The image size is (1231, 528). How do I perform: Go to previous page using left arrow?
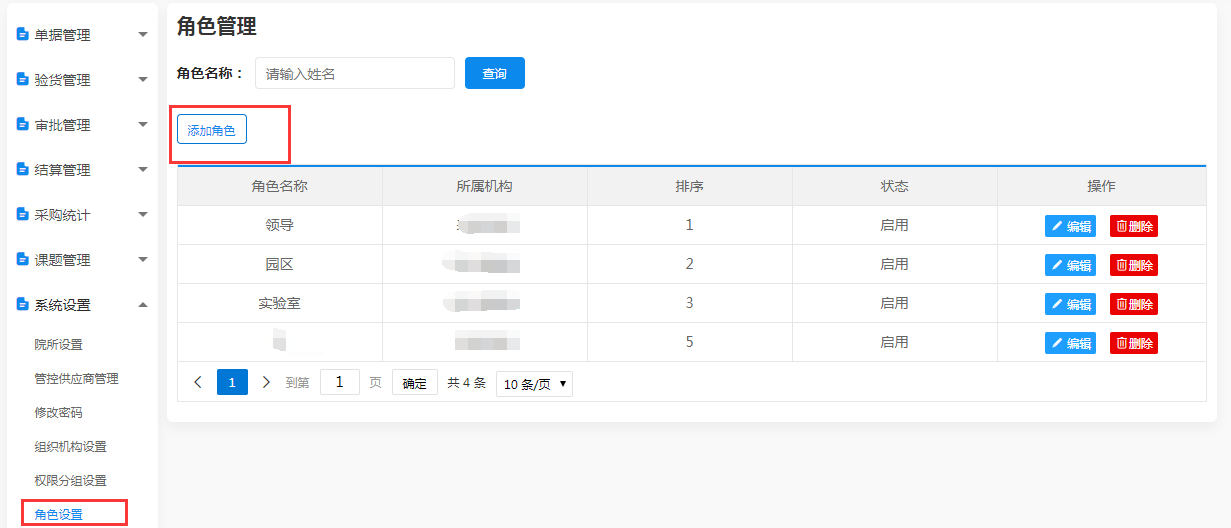click(198, 382)
